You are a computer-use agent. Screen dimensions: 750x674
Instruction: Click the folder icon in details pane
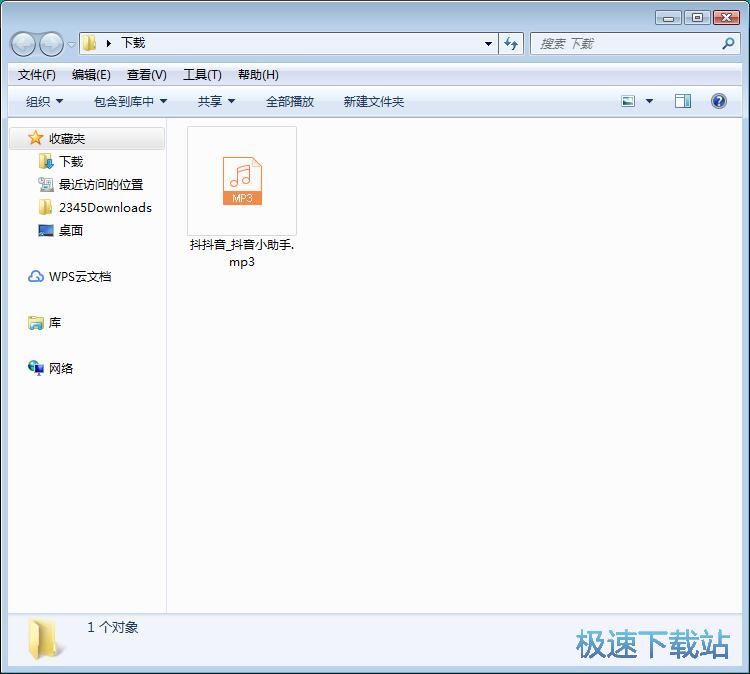point(44,640)
